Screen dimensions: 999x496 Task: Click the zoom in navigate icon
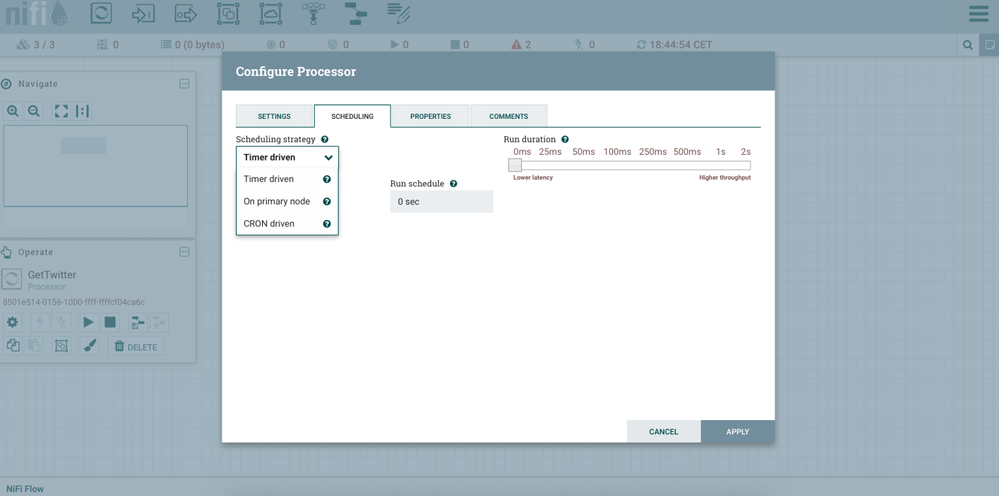[13, 111]
